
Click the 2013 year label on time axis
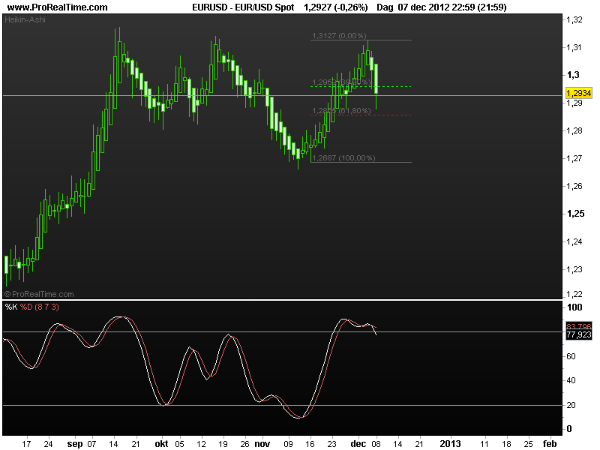[450, 444]
